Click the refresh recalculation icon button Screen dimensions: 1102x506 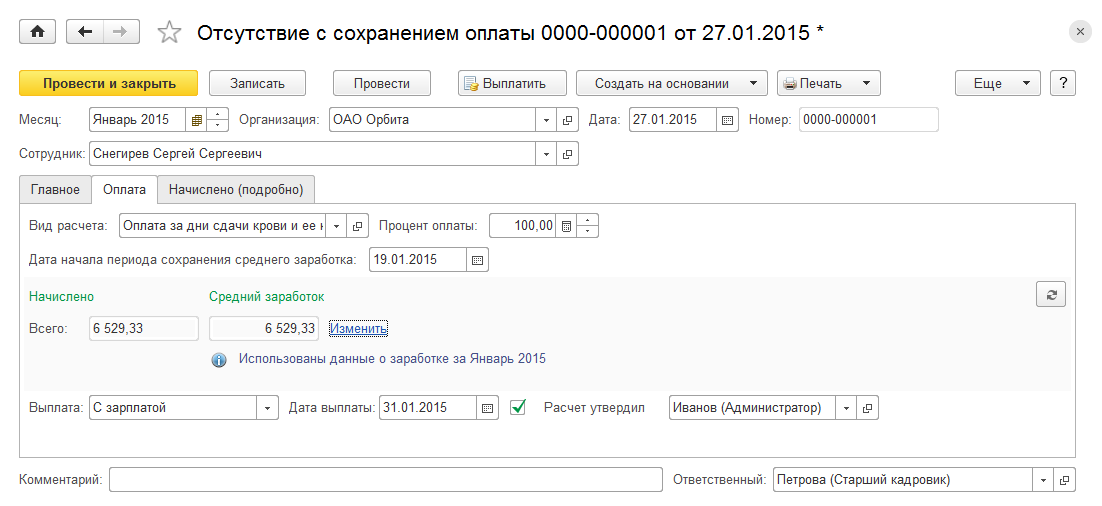1051,294
